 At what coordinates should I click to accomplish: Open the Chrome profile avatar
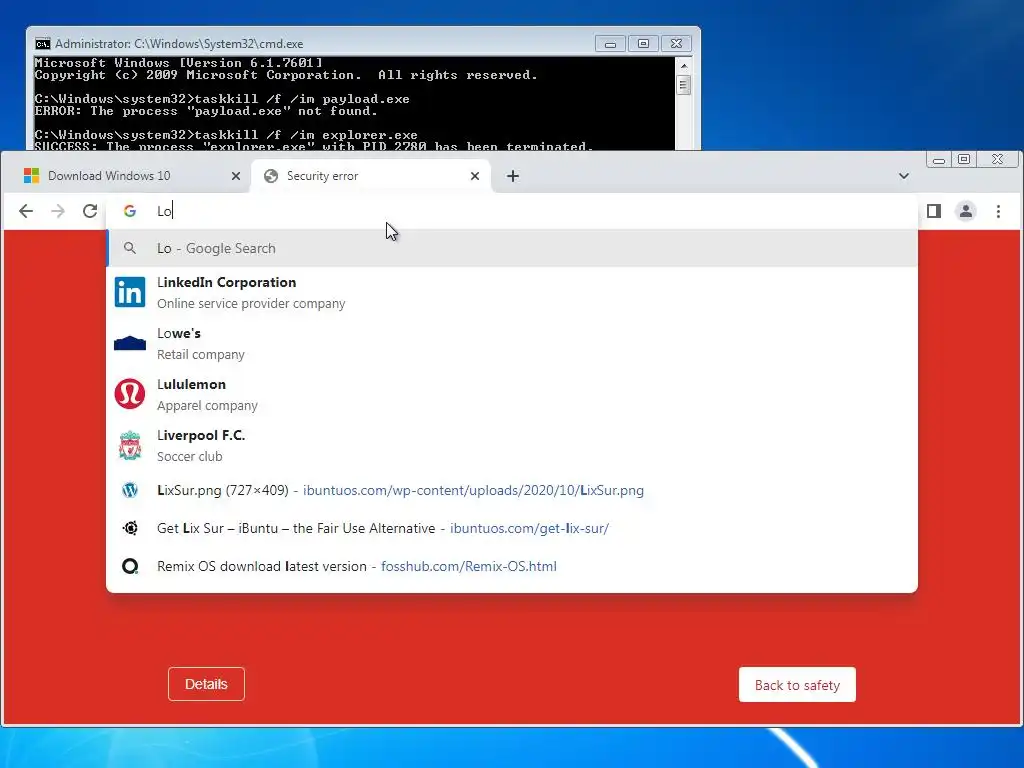pyautogui.click(x=966, y=211)
